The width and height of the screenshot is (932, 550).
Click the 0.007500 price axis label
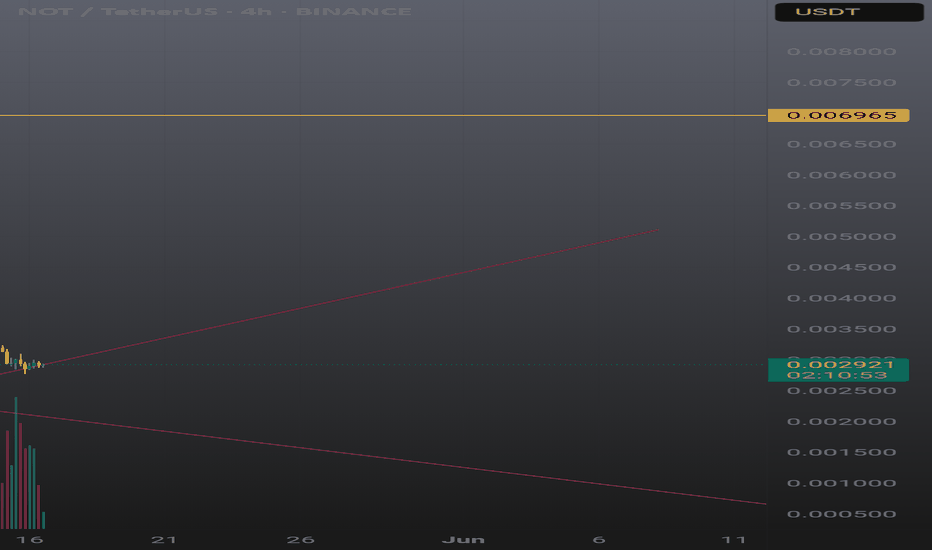pos(842,83)
